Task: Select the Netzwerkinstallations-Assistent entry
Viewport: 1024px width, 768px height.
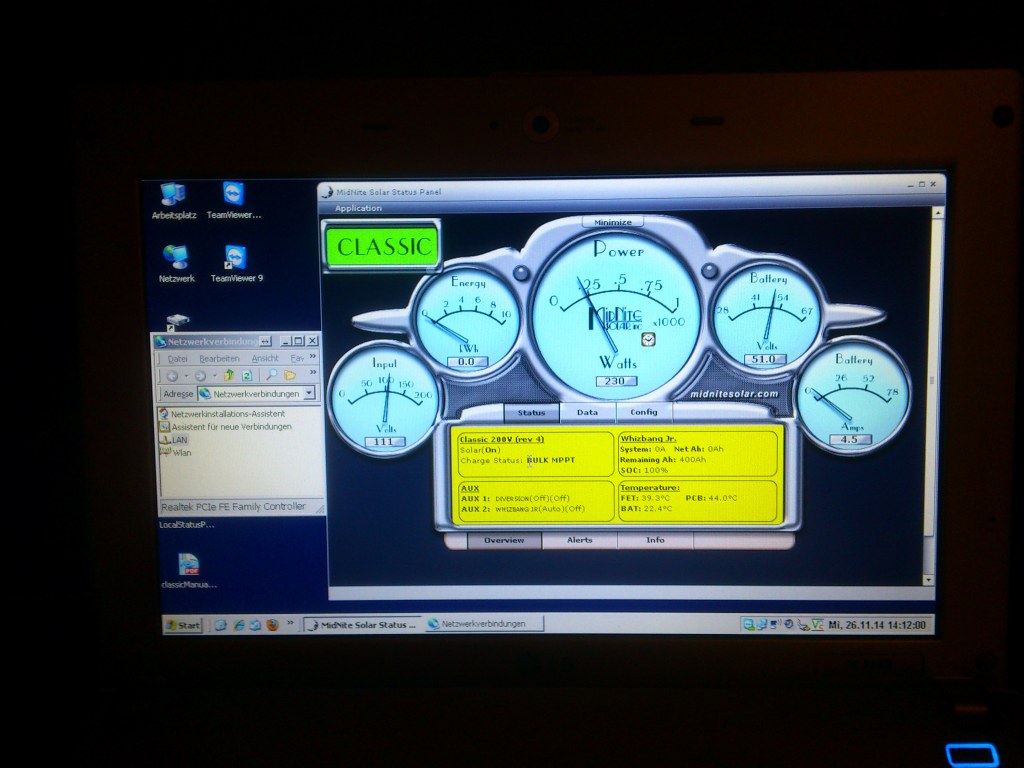Action: [x=222, y=413]
